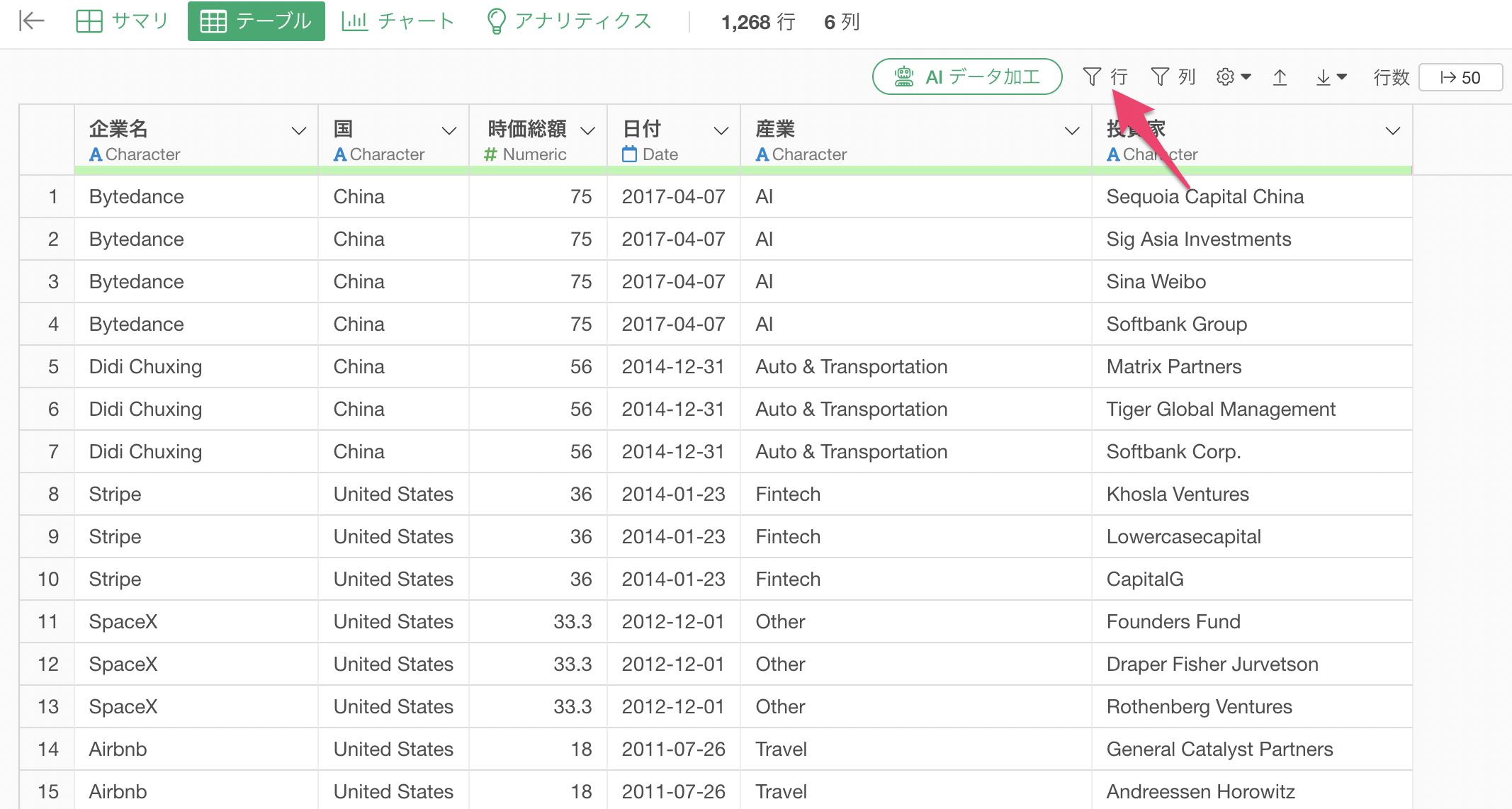
Task: Click the 1,268 行 row count text
Action: pos(758,22)
